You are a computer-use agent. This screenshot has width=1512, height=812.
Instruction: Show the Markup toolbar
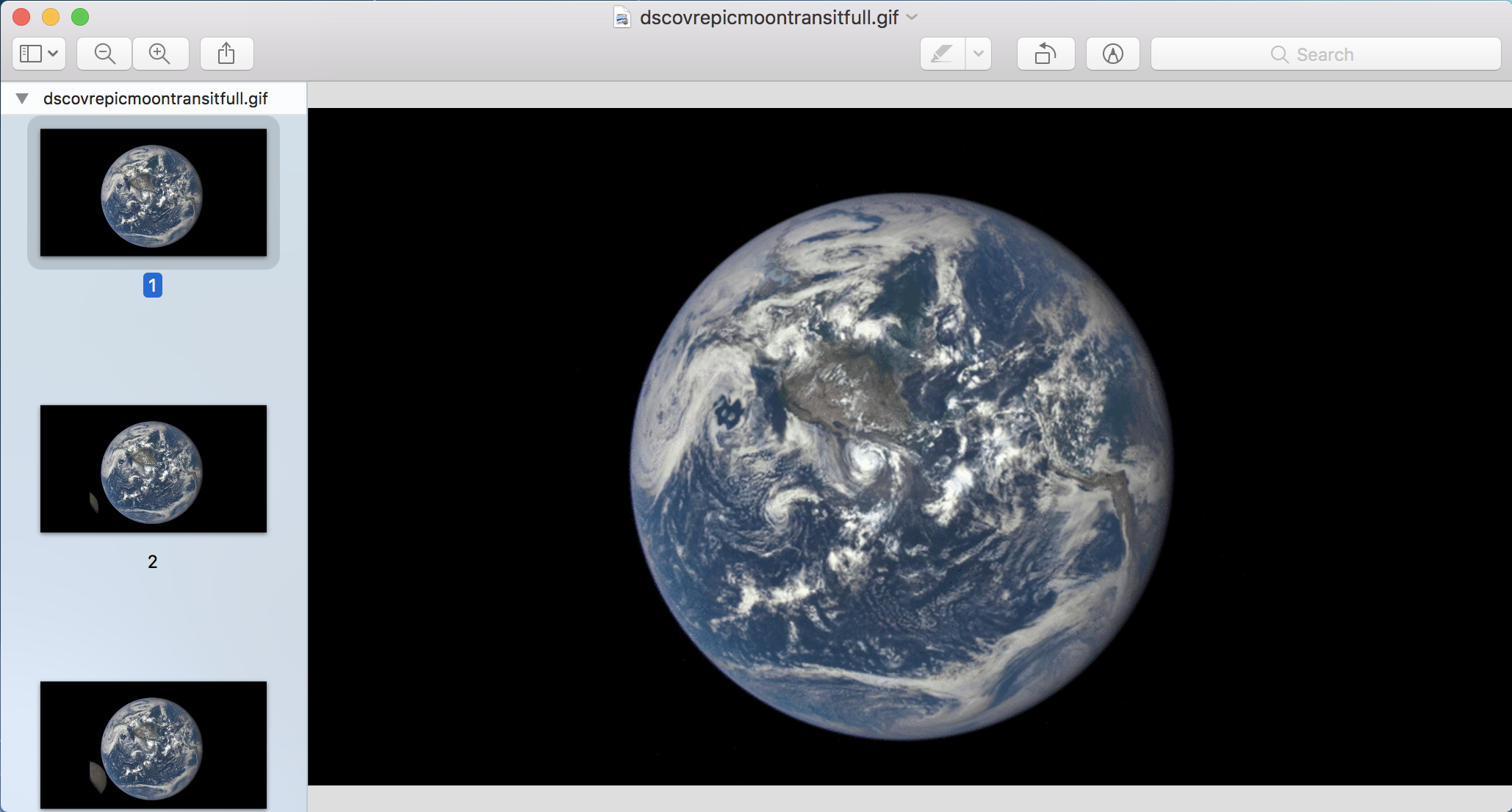pos(1112,54)
